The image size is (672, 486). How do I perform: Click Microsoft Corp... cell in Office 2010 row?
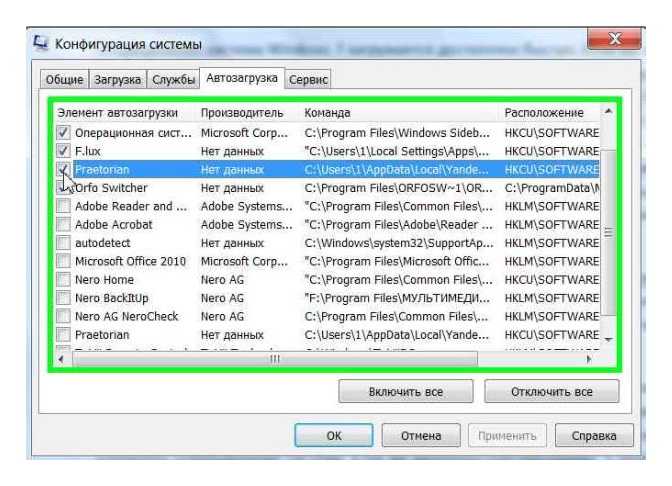244,261
